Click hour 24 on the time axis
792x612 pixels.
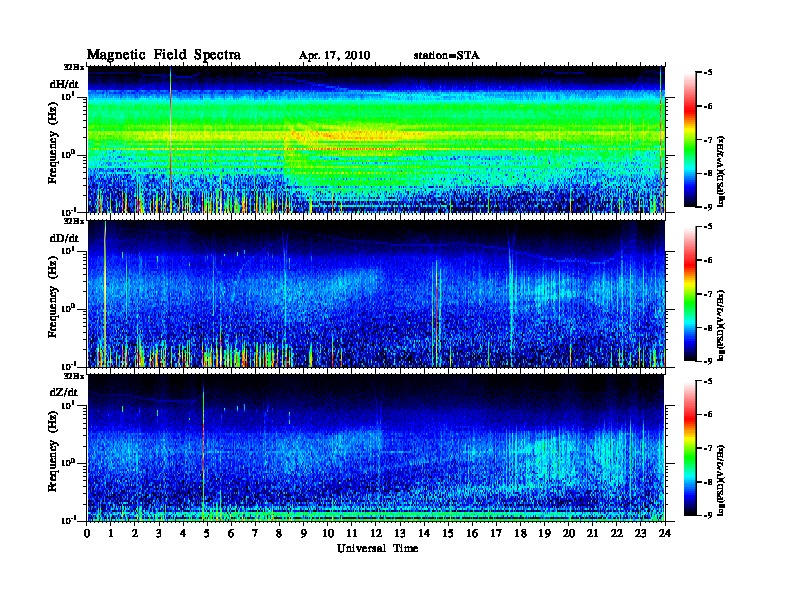point(665,534)
